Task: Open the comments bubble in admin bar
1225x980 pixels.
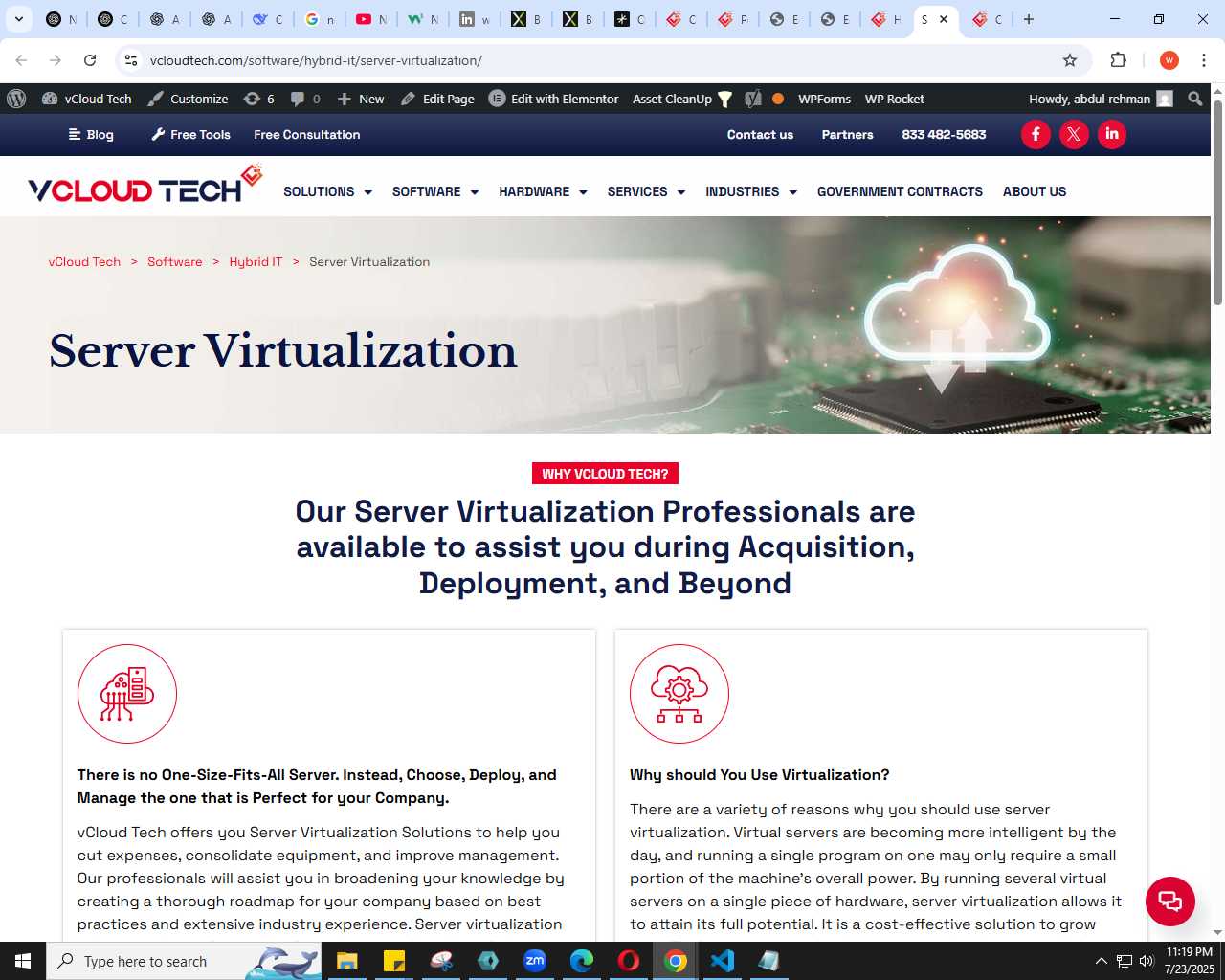Action: [305, 99]
